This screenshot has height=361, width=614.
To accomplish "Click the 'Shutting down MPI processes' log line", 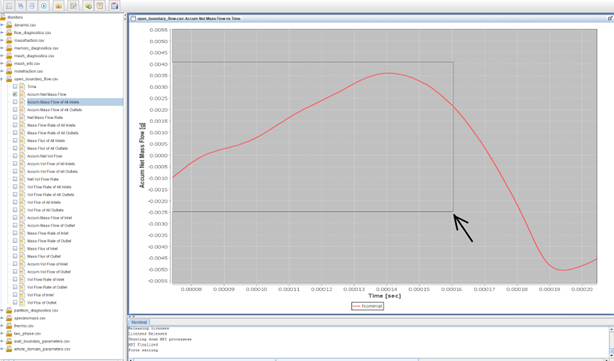I will 160,339.
